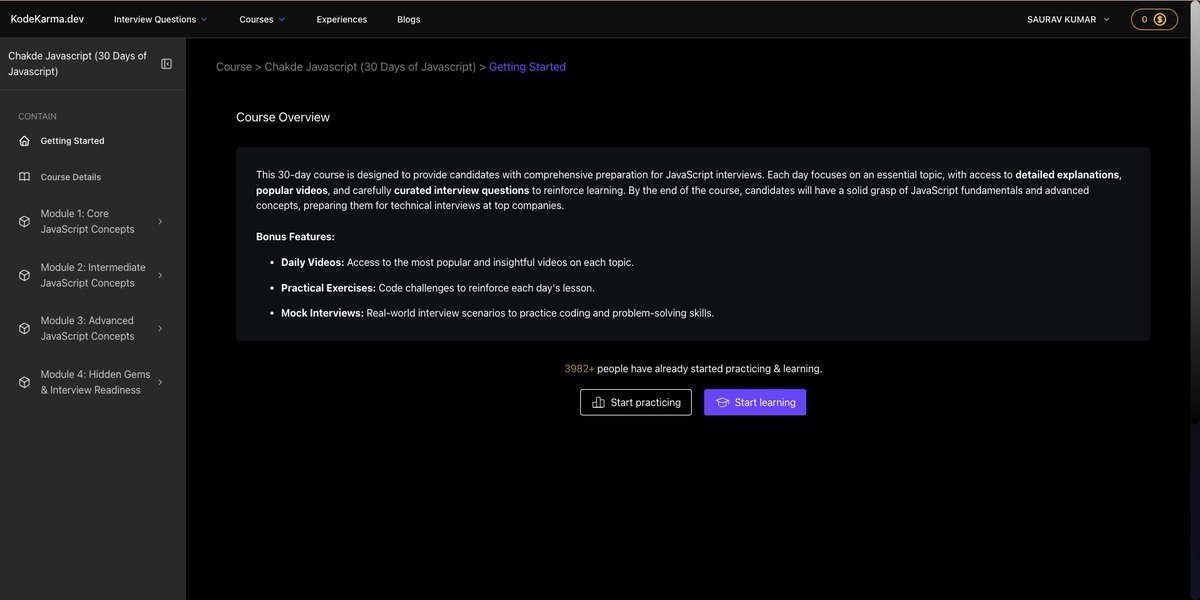
Task: Go to the Experiences page
Action: point(342,19)
